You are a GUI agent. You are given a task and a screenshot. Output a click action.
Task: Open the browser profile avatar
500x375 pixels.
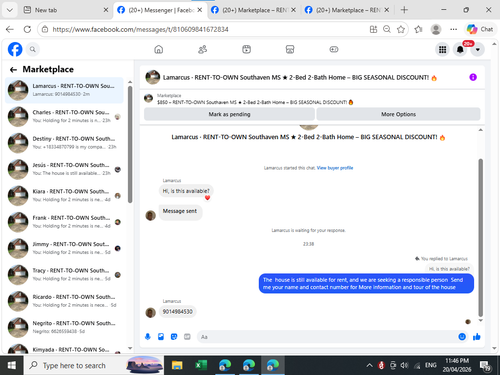click(436, 29)
